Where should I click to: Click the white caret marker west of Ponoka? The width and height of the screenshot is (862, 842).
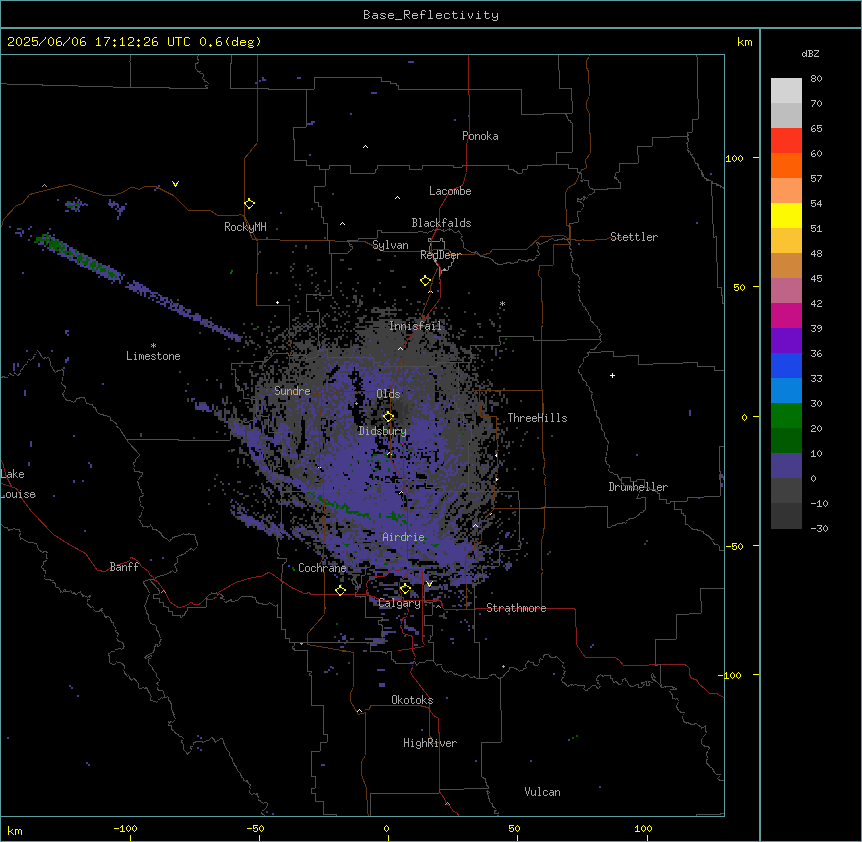coord(366,147)
